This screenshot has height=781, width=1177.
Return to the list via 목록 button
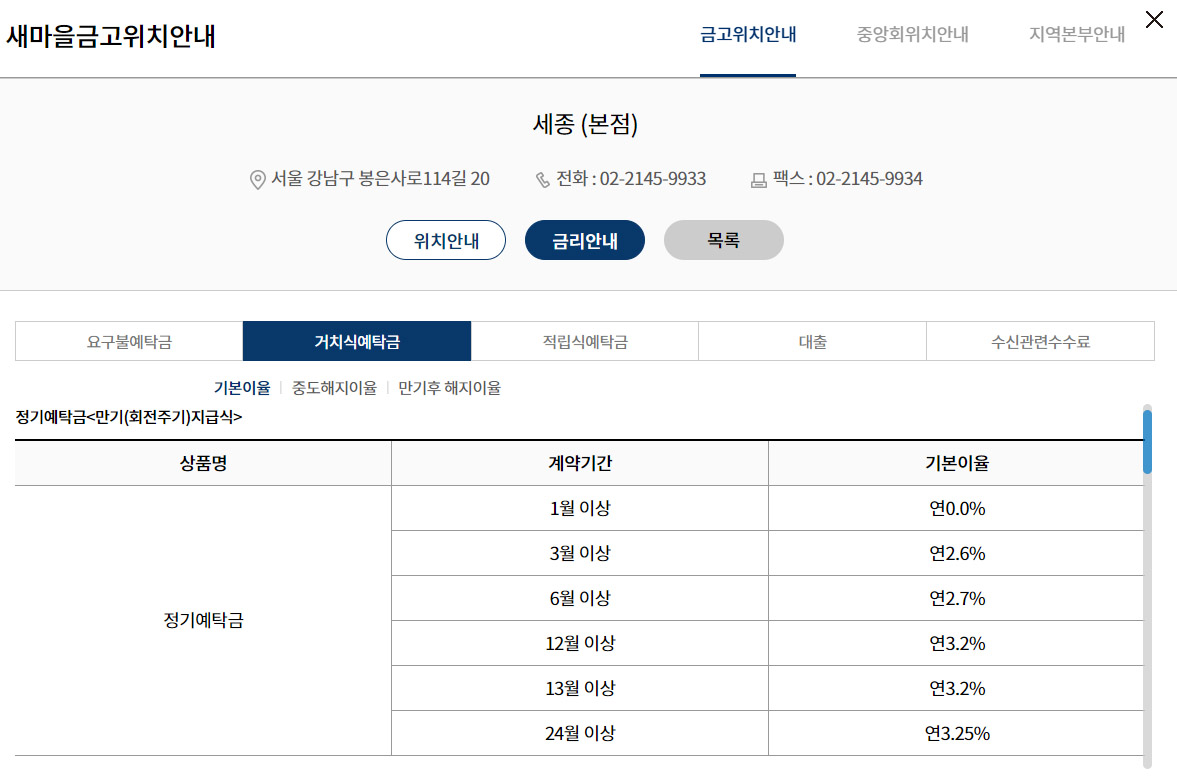click(723, 240)
